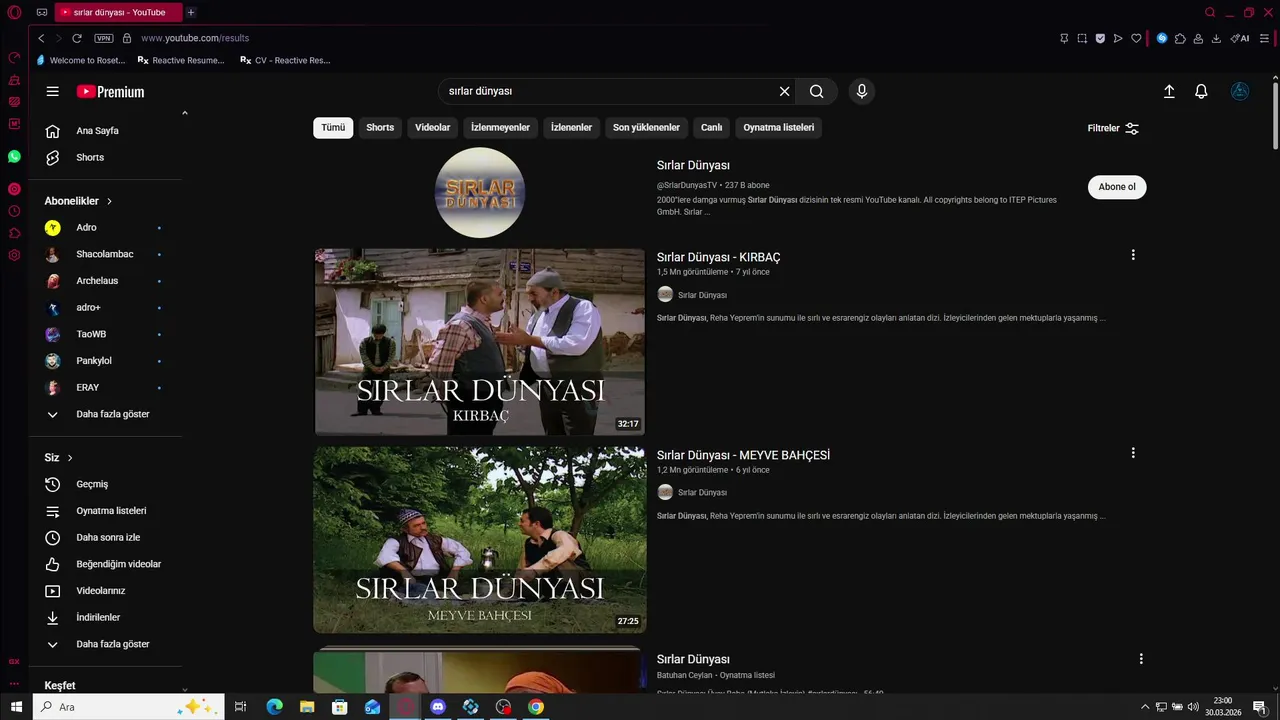1280x720 pixels.
Task: Select the Shorts filter chip
Action: click(380, 128)
